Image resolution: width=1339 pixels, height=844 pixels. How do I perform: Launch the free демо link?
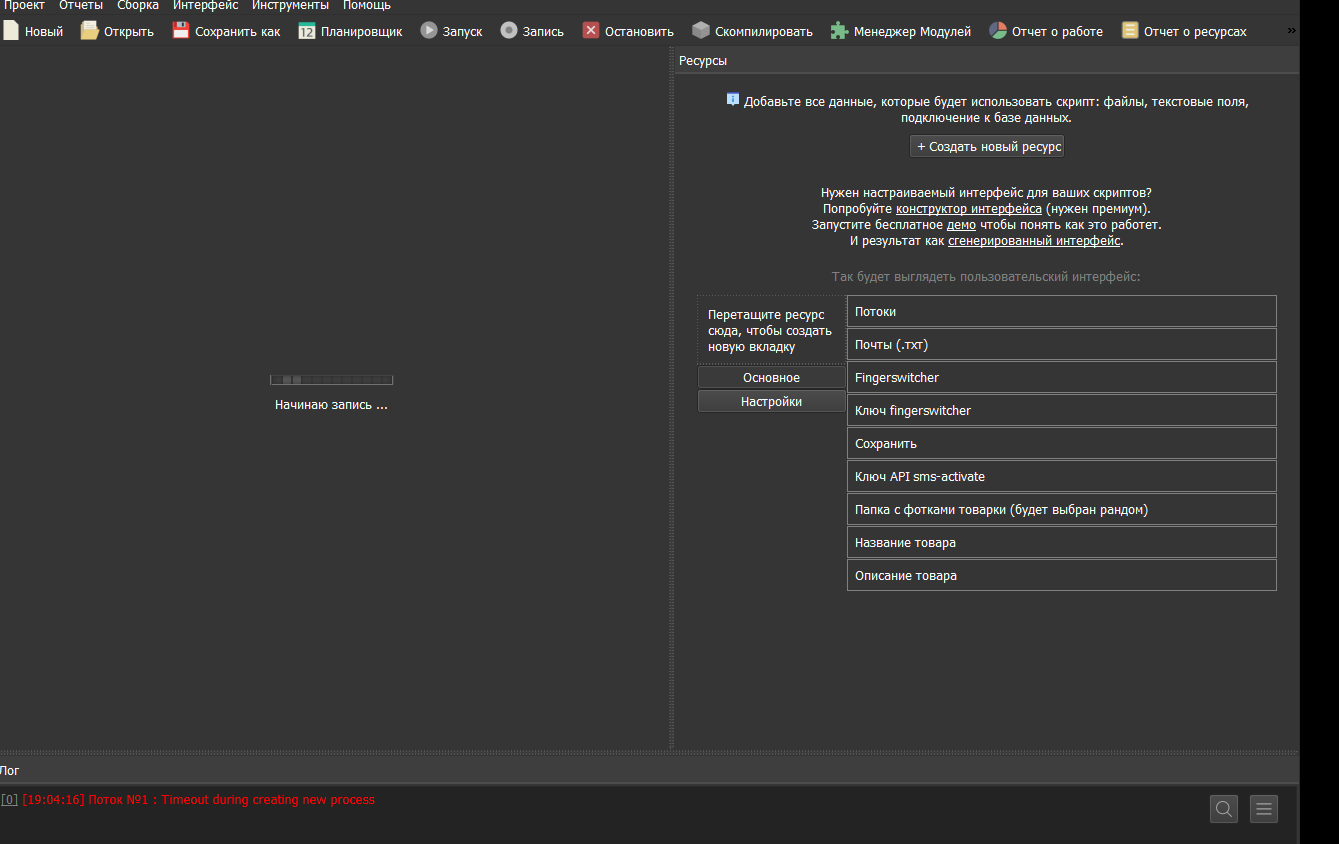[961, 224]
